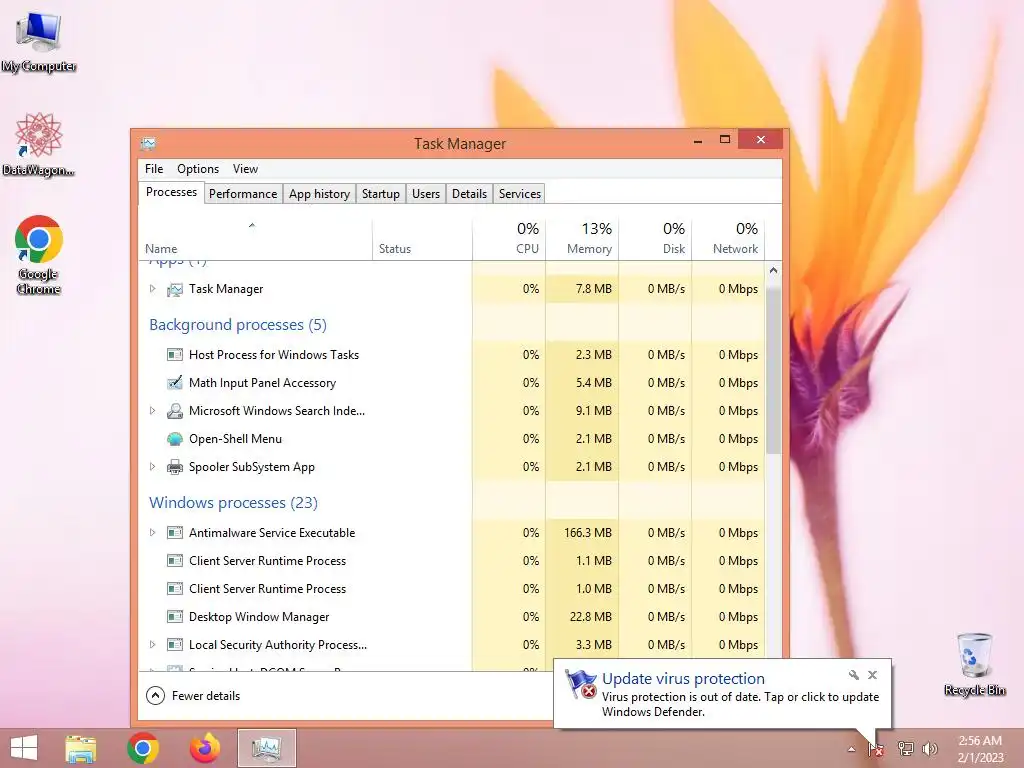The width and height of the screenshot is (1024, 768).
Task: Expand Microsoft Windows Search Indexer row
Action: (x=152, y=411)
